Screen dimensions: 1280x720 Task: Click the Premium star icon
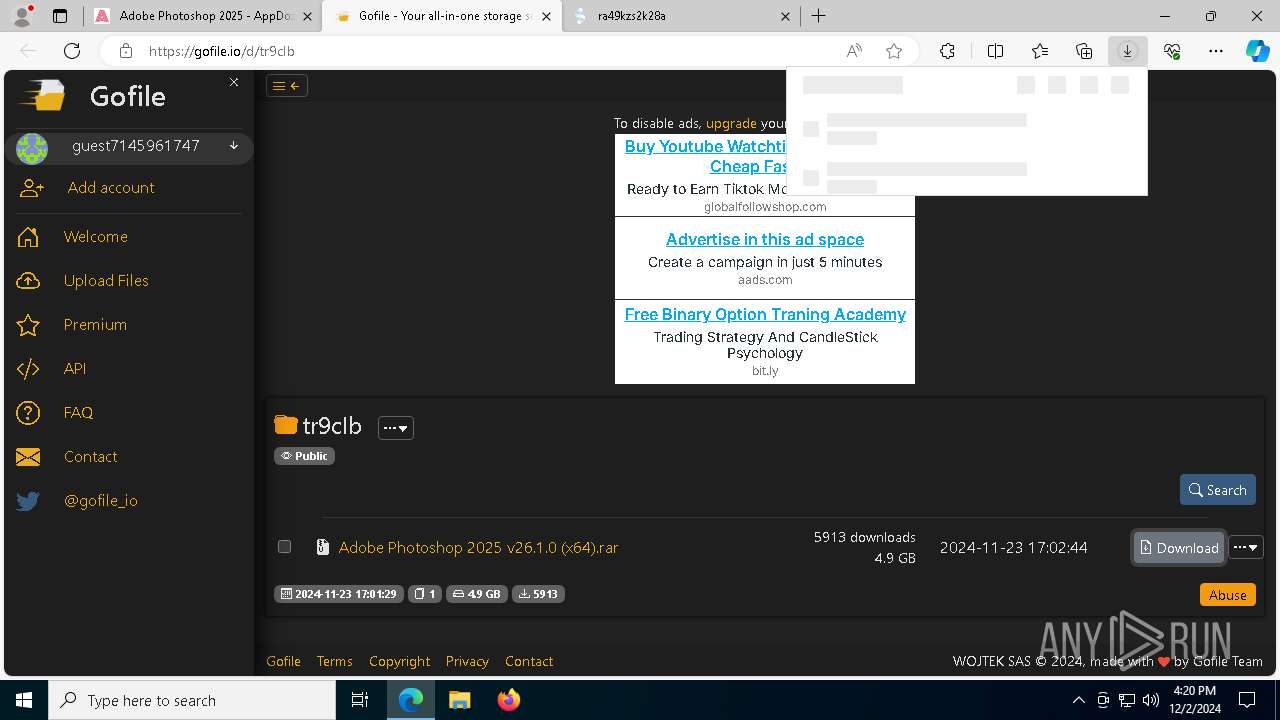[28, 325]
